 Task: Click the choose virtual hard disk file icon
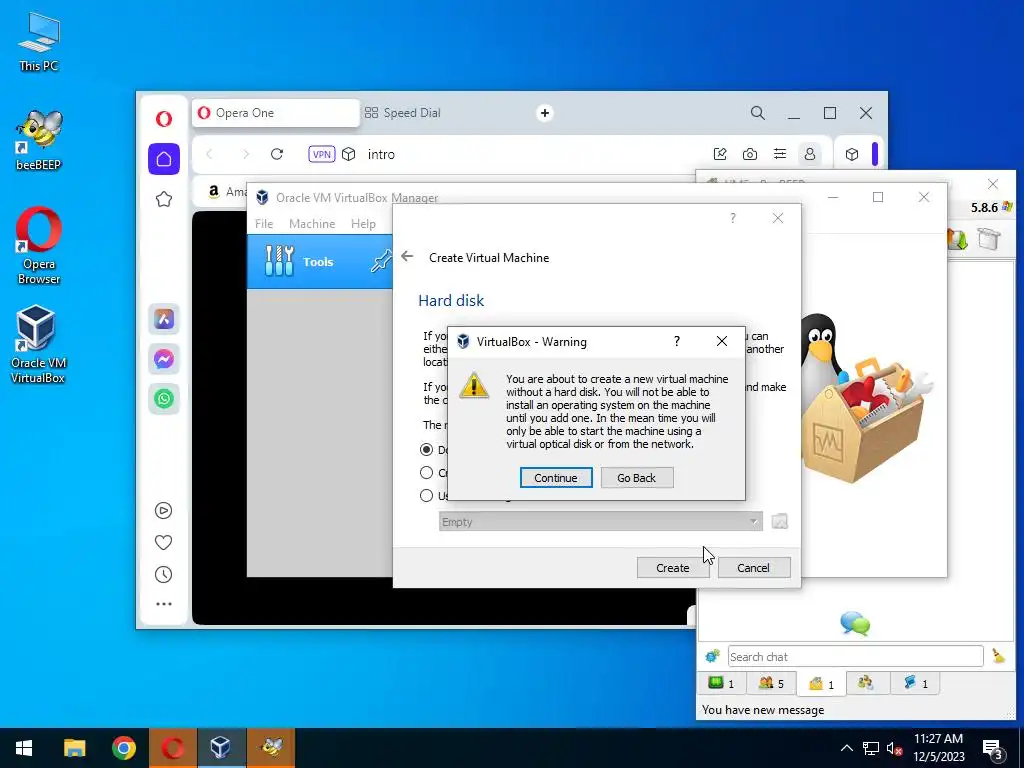[x=780, y=521]
